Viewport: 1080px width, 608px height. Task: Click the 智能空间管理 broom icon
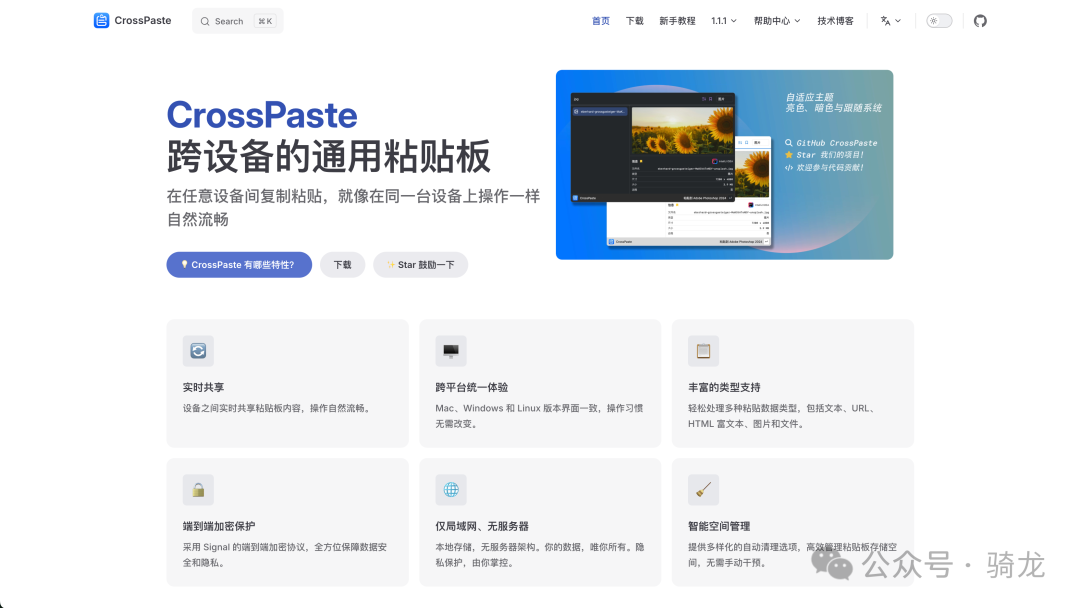click(x=703, y=490)
